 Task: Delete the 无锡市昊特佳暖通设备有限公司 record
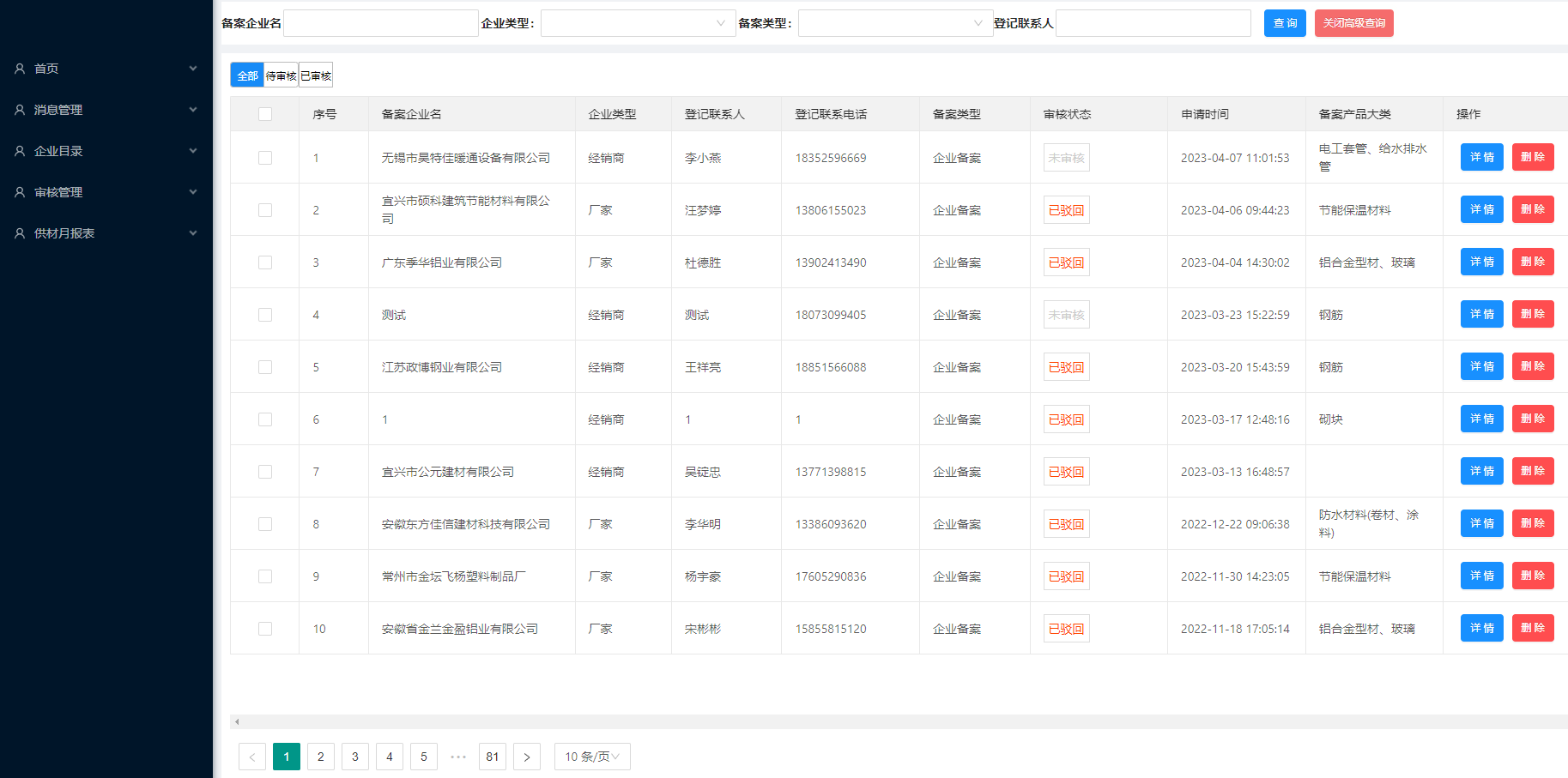pos(1532,157)
